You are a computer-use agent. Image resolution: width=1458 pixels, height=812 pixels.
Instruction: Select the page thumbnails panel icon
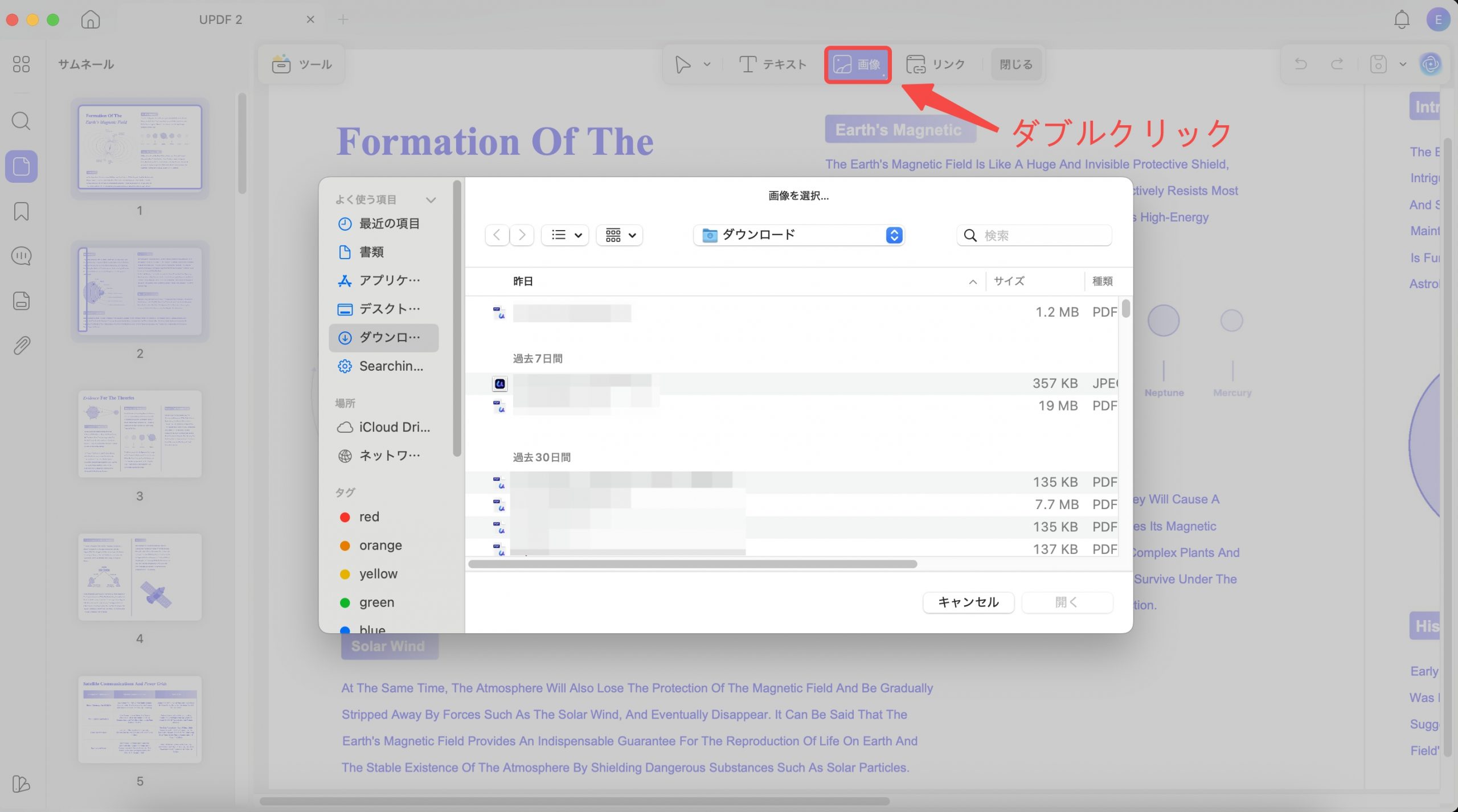click(x=21, y=166)
